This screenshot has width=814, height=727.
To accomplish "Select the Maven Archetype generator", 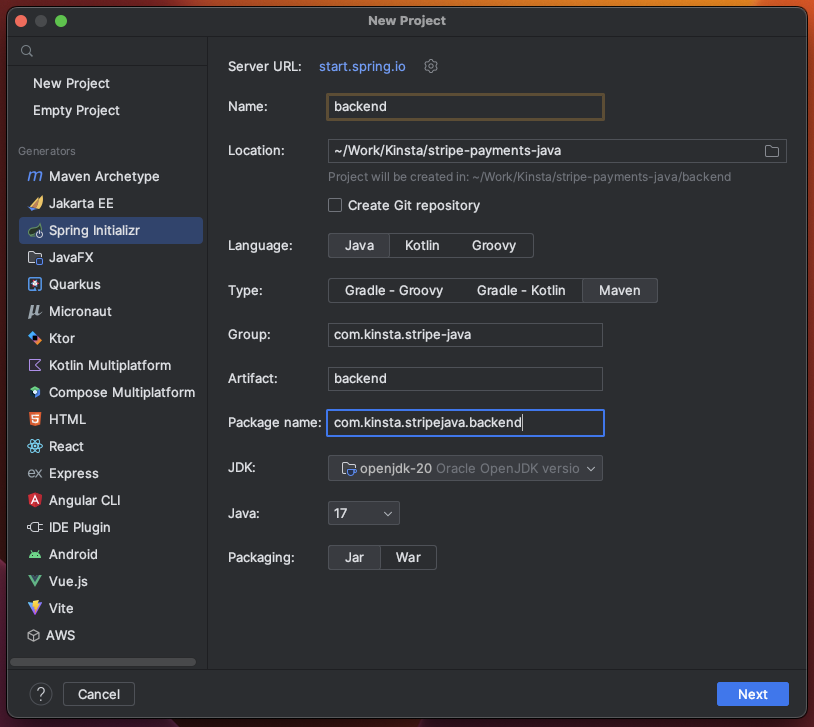I will (104, 176).
